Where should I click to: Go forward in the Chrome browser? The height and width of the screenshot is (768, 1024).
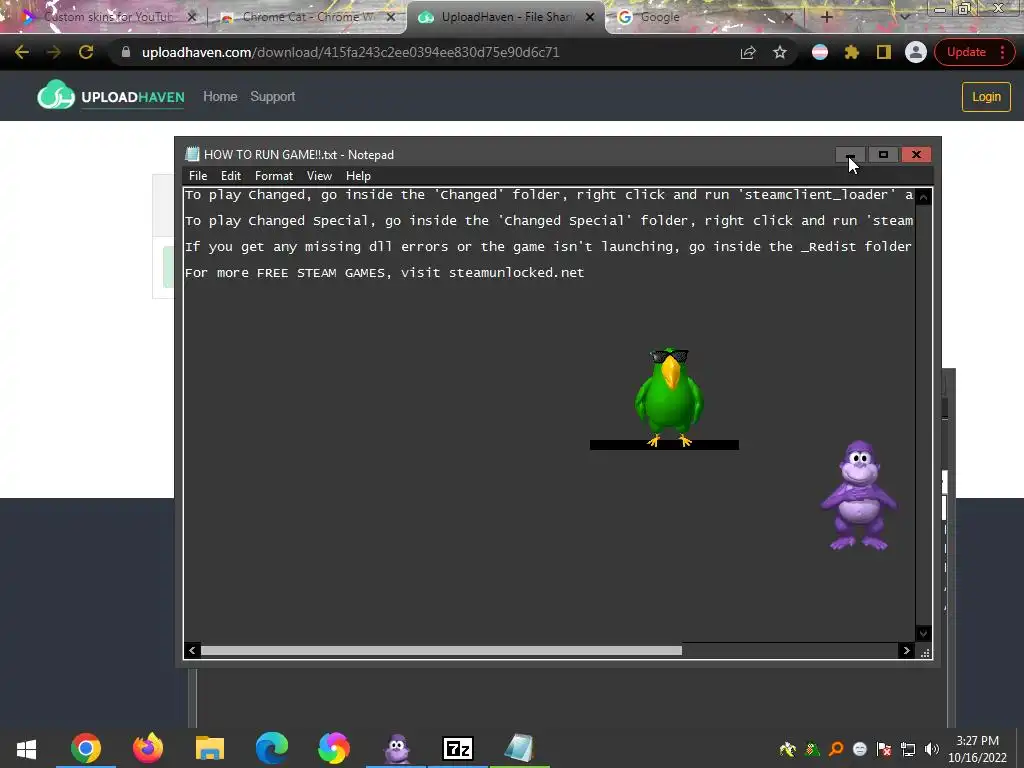tap(54, 52)
